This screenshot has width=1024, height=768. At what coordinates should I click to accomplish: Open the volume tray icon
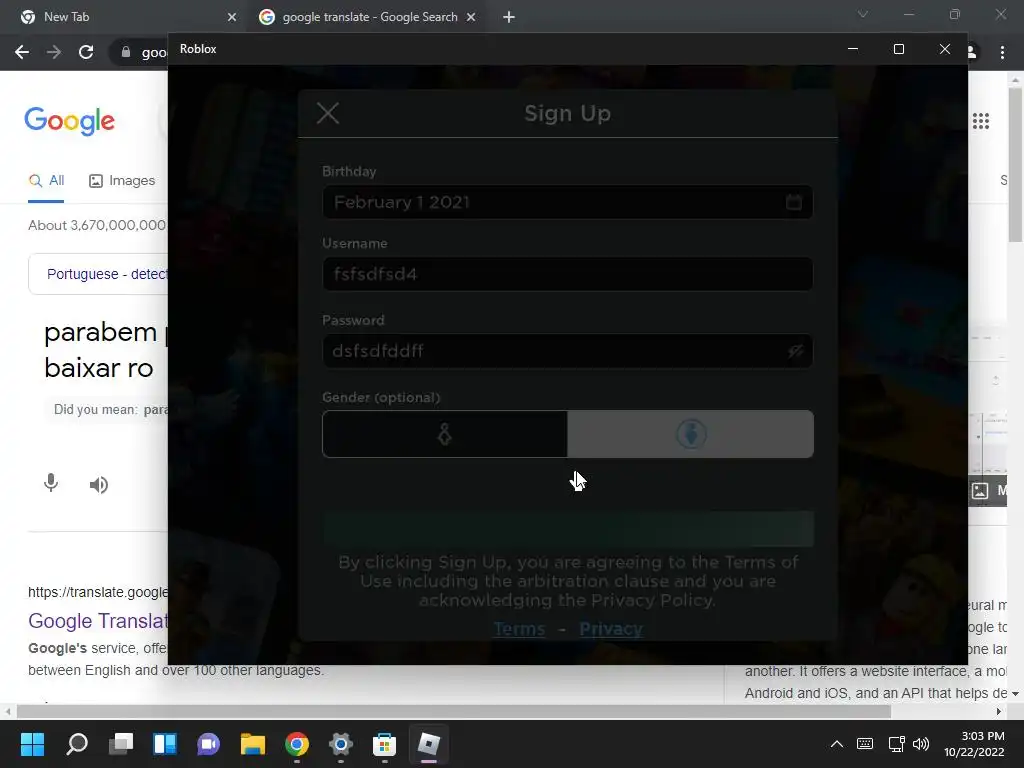[921, 744]
